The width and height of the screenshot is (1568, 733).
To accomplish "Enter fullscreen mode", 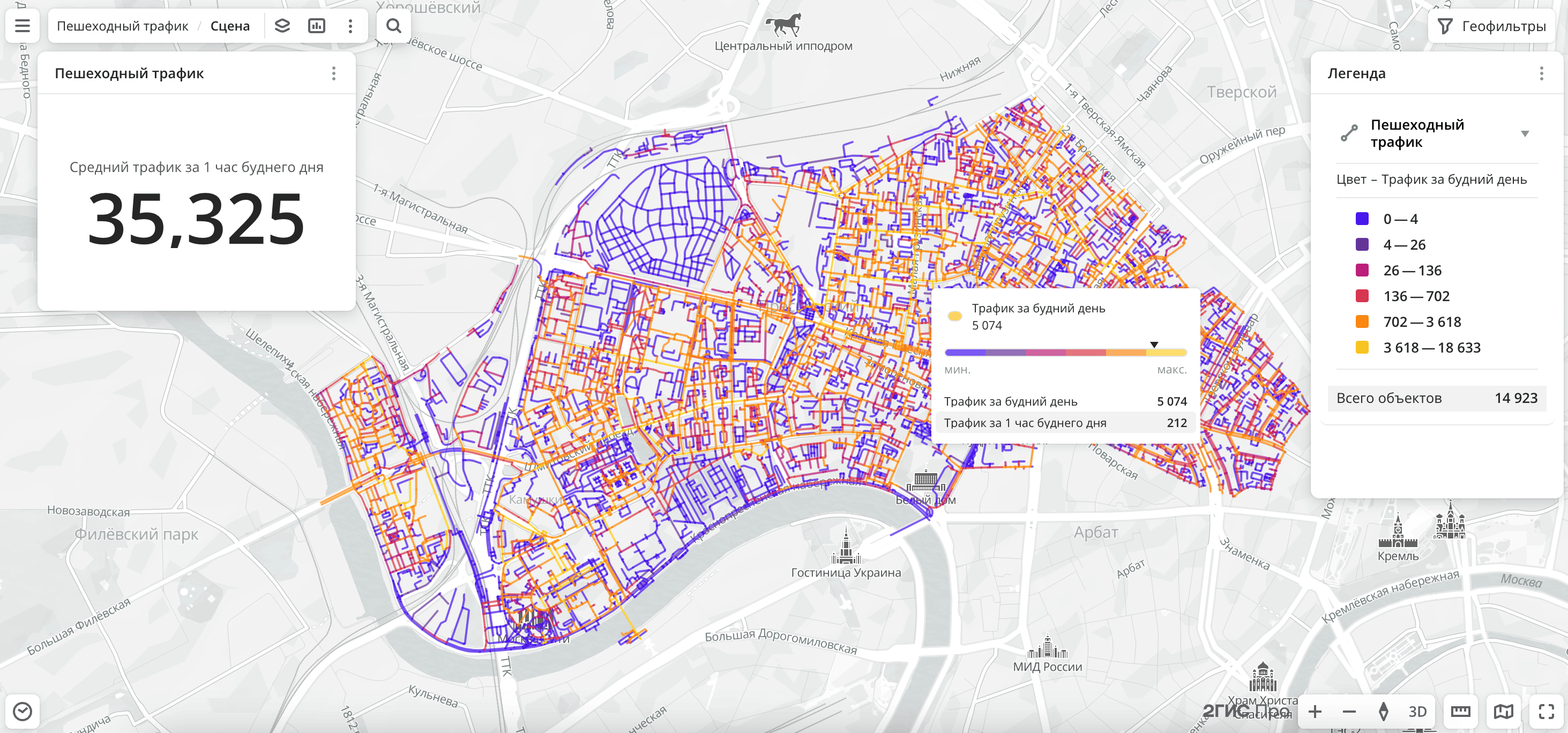I will click(1546, 711).
